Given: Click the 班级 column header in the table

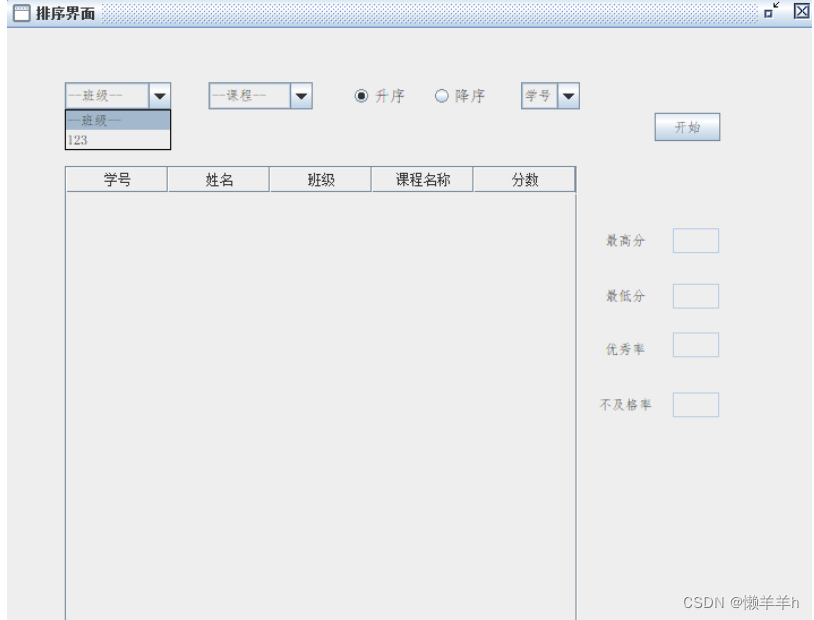Looking at the screenshot, I should pyautogui.click(x=321, y=180).
